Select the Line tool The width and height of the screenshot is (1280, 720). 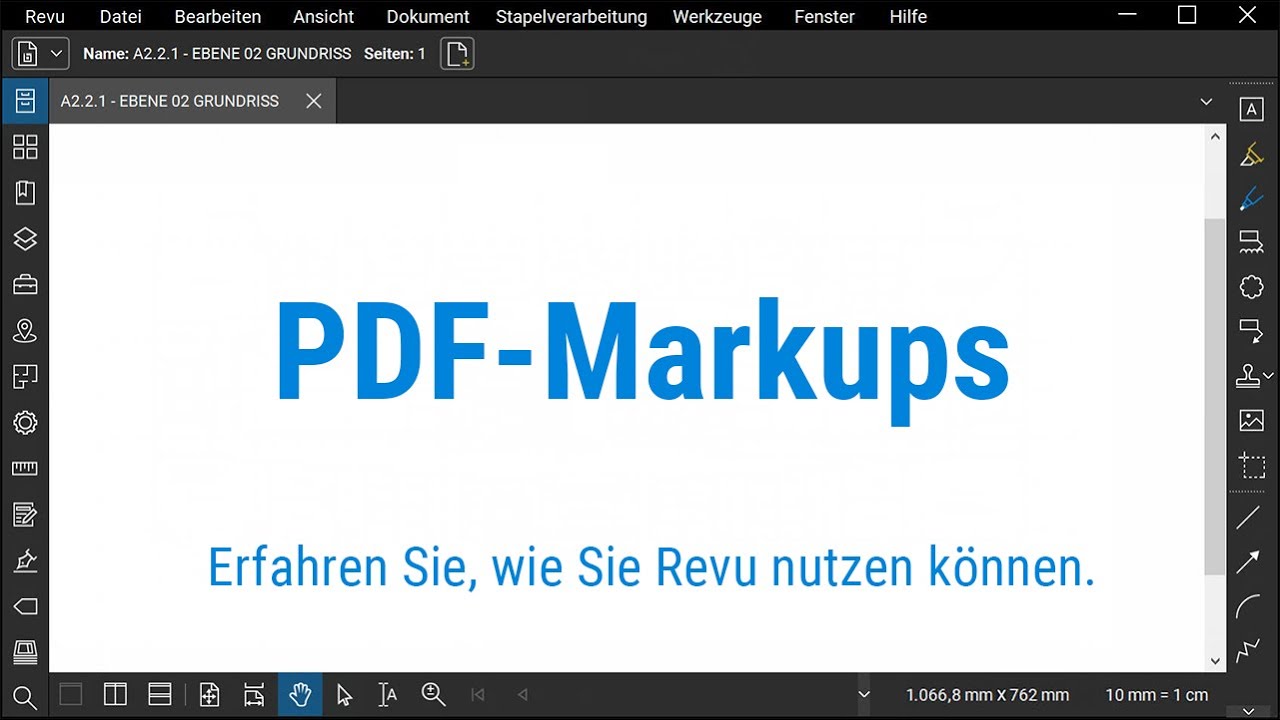coord(1248,518)
